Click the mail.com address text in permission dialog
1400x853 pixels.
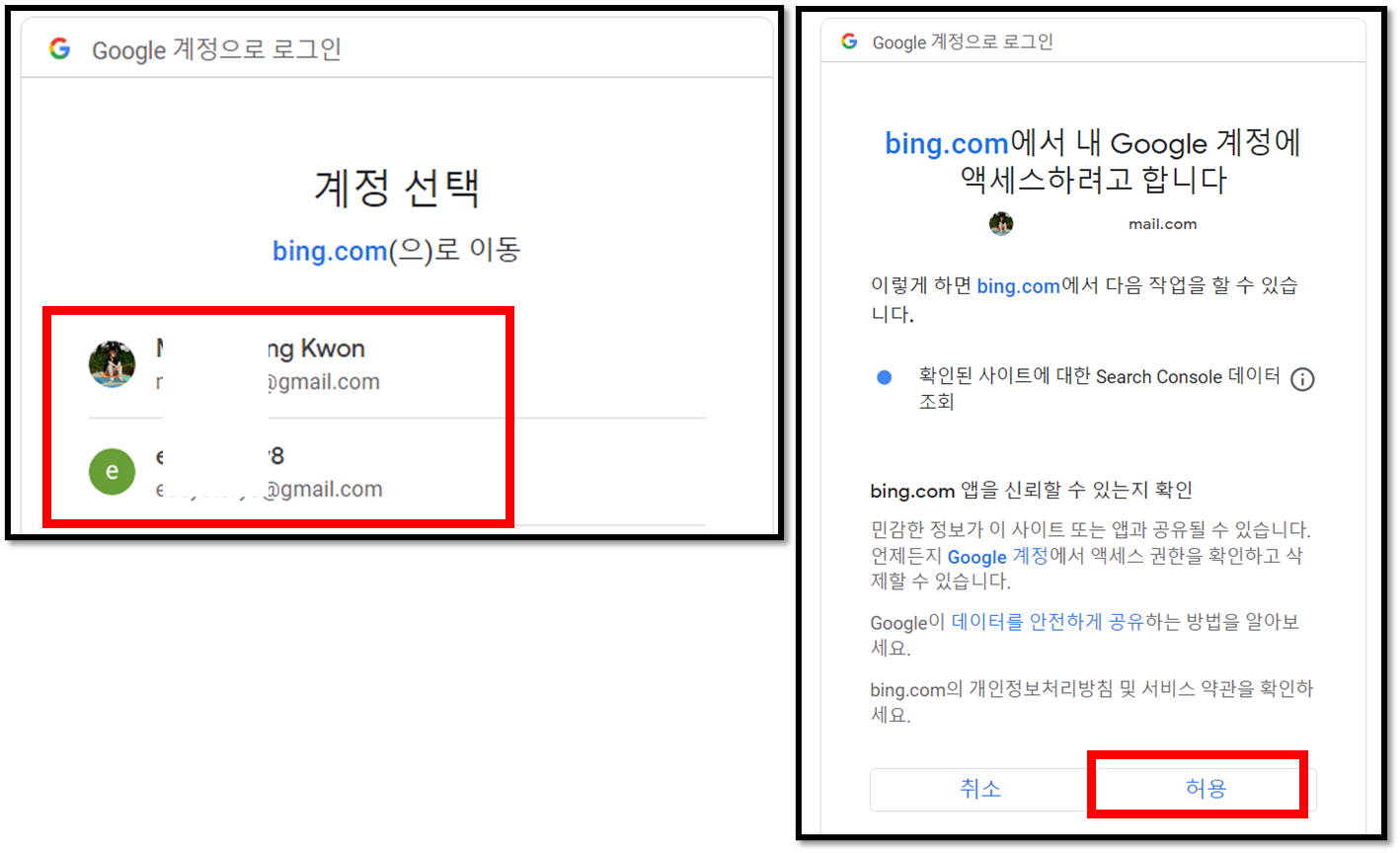click(1162, 224)
